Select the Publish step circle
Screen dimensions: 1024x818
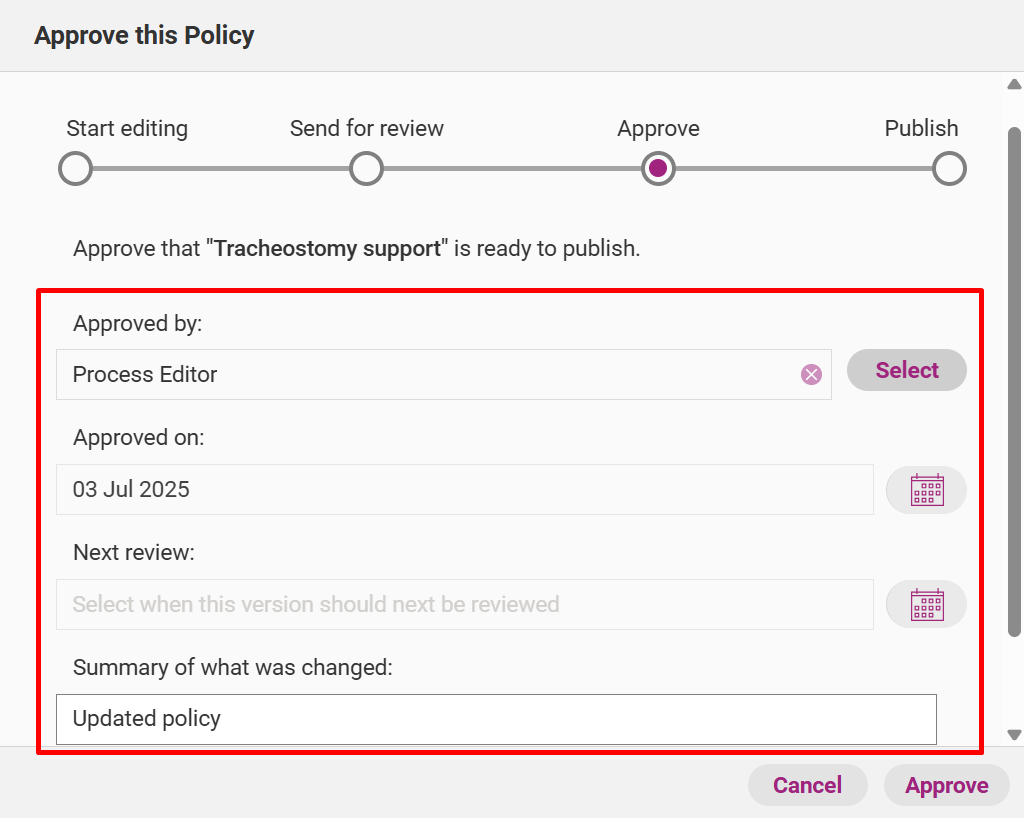click(x=949, y=168)
